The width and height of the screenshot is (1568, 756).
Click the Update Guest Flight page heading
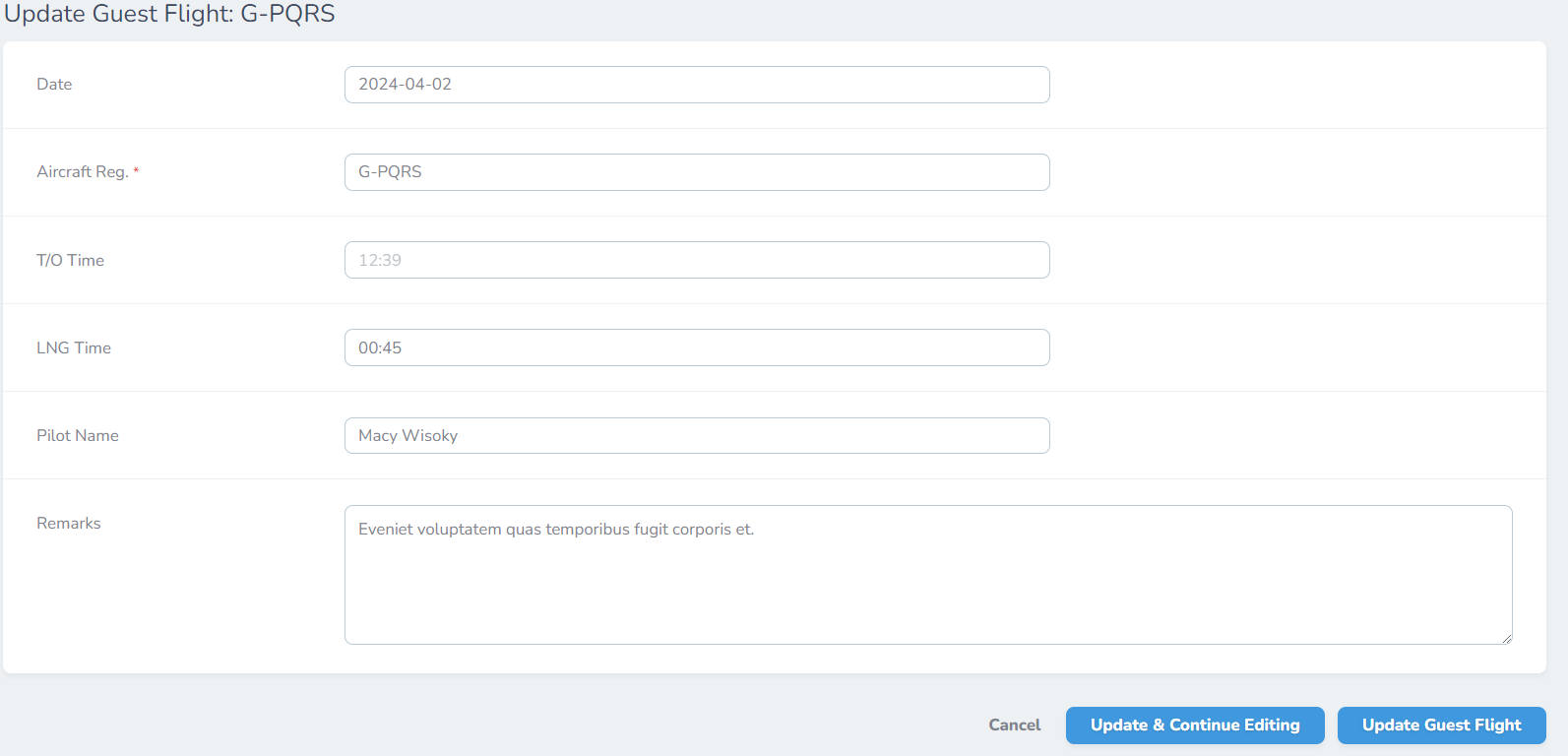coord(169,14)
